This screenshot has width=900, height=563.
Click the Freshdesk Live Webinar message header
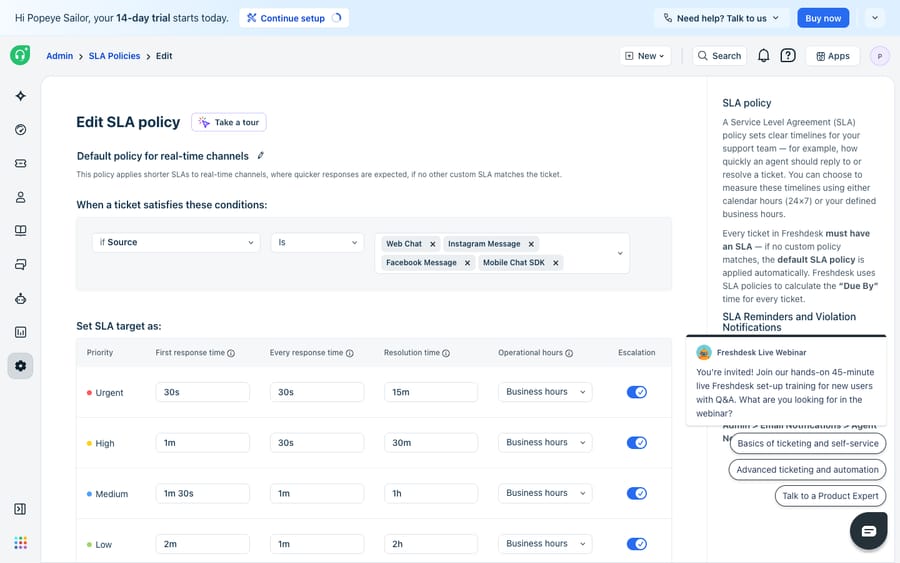click(x=761, y=352)
